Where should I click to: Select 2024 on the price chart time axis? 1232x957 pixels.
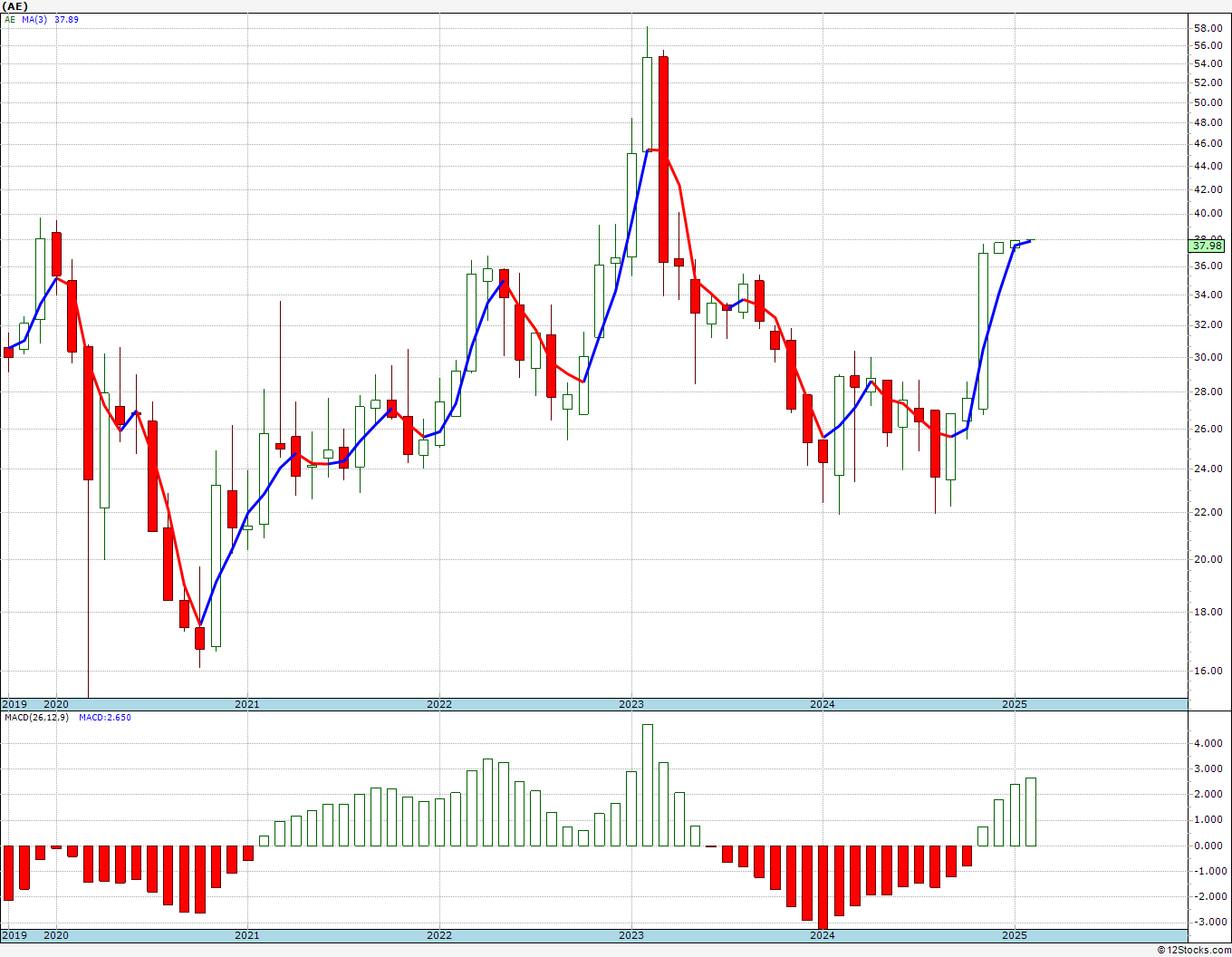[x=823, y=704]
